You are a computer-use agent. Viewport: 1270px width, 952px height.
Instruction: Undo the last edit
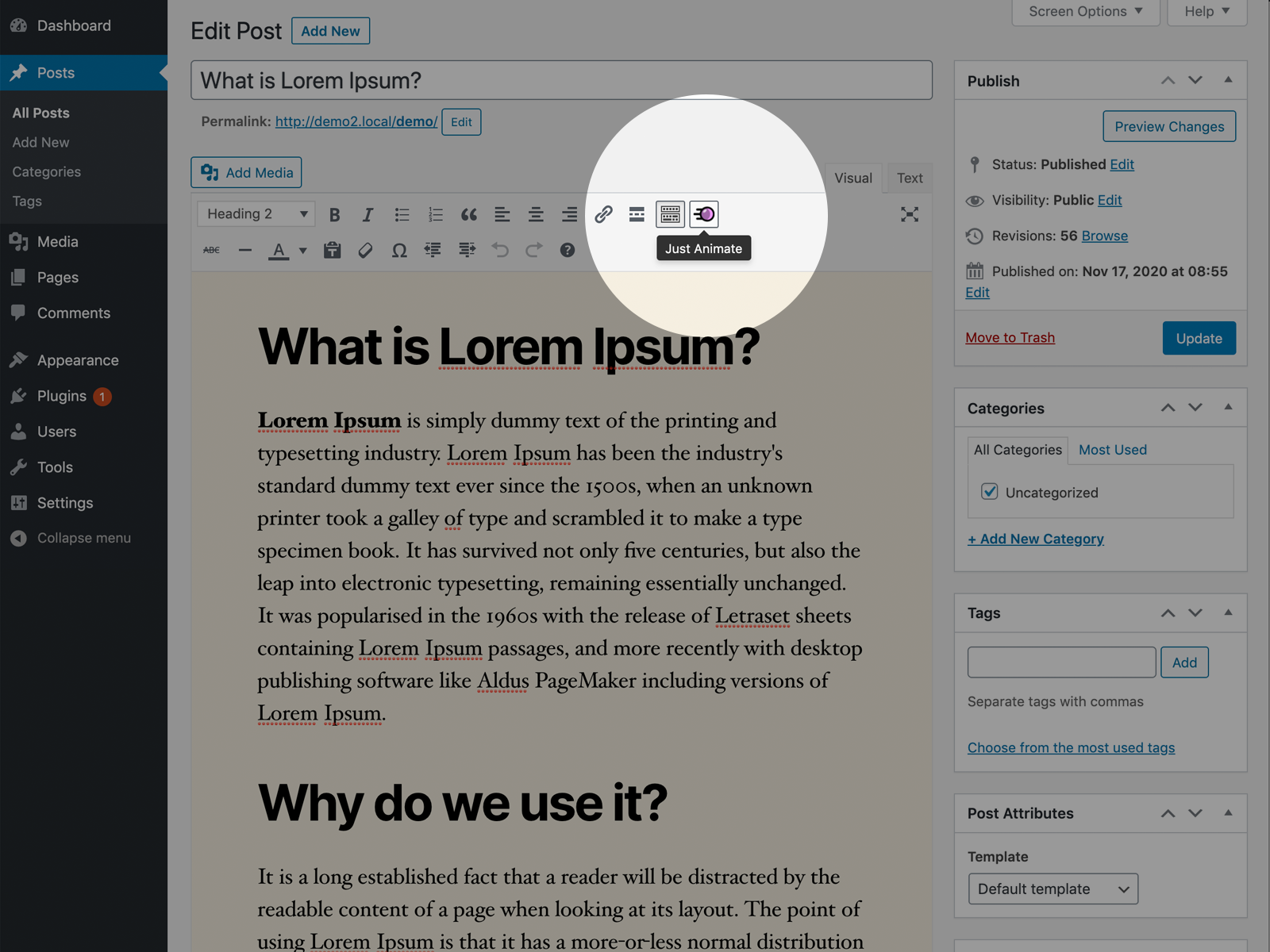(500, 250)
